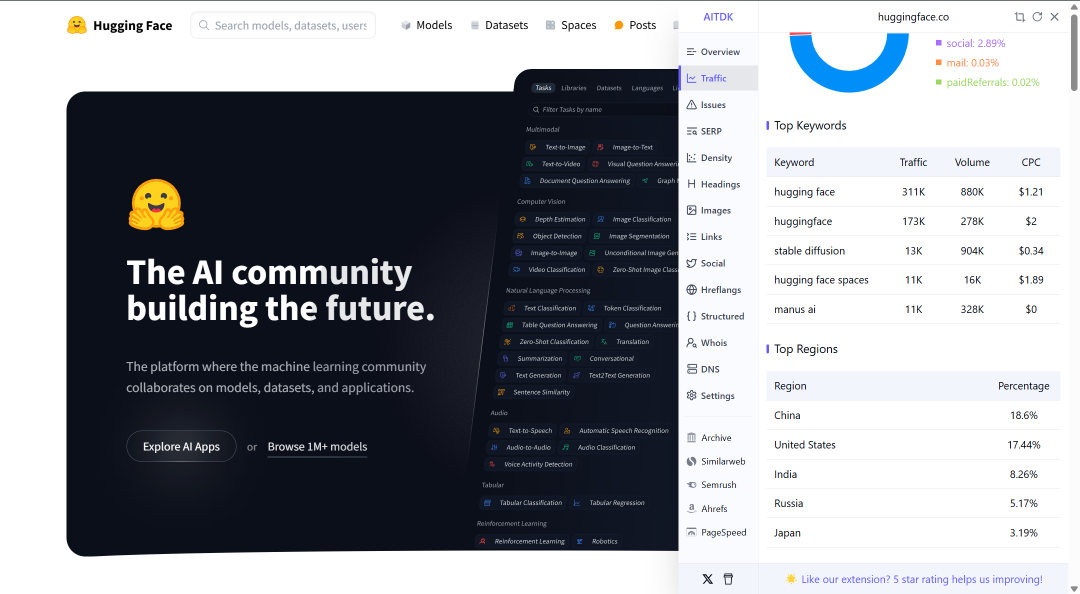This screenshot has width=1080, height=594.
Task: Click the Whois person-search icon
Action: (x=692, y=342)
